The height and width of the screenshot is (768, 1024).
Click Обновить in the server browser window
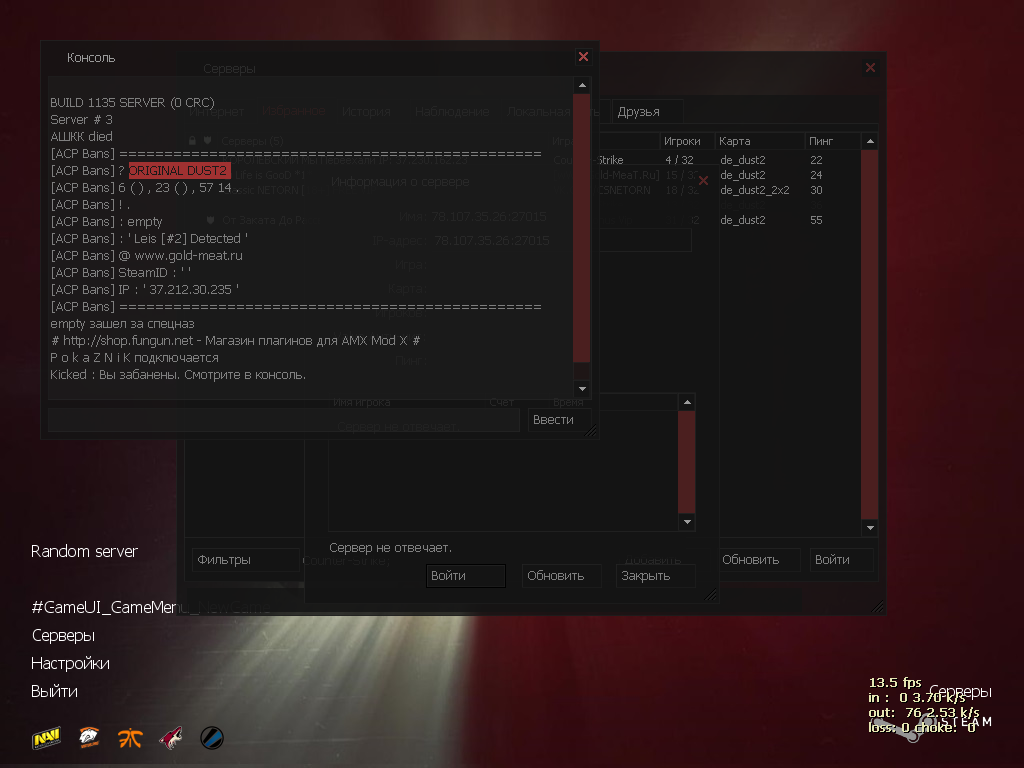pyautogui.click(x=760, y=560)
